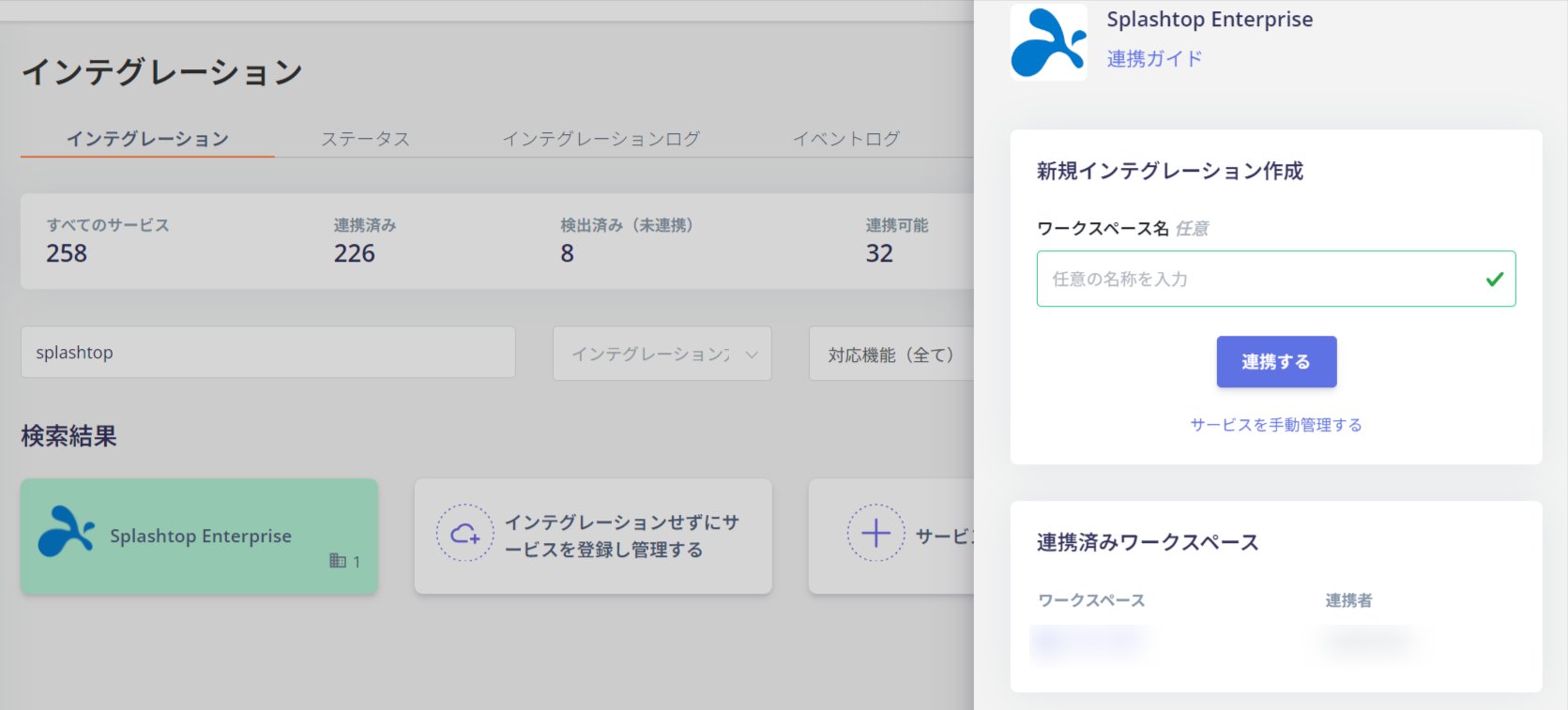Screen dimensions: 1568x710
Task: Open the 対応機能（全て） dropdown
Action: [x=891, y=354]
